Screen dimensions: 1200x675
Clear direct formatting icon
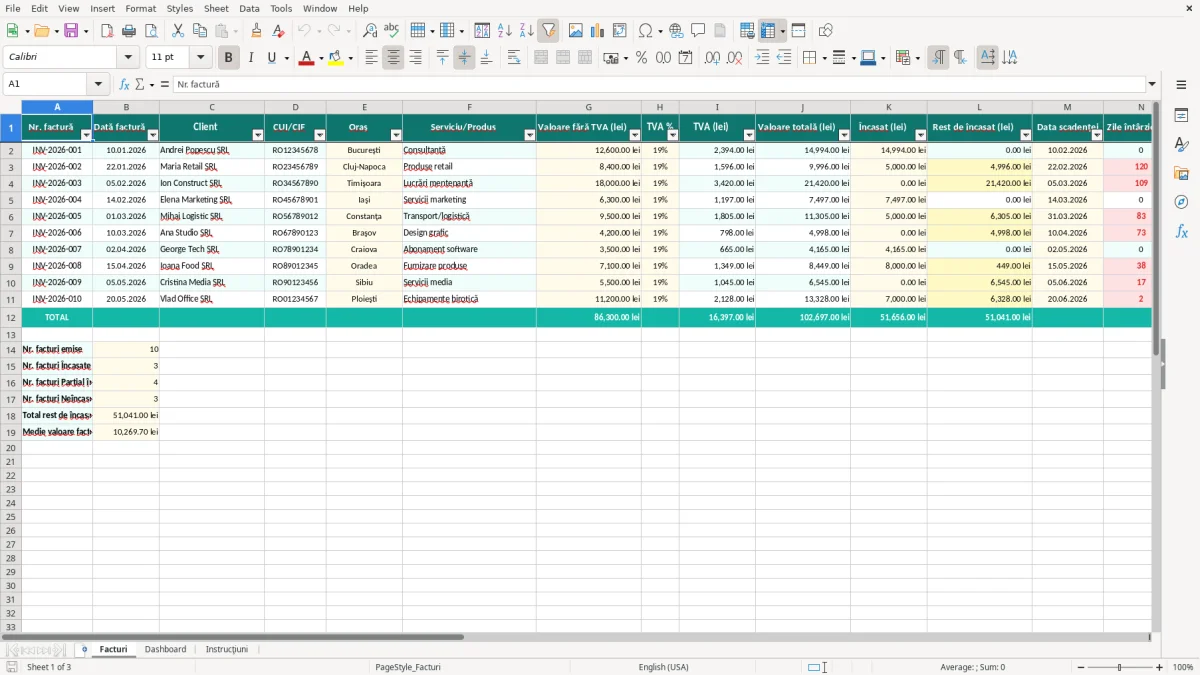[x=279, y=31]
